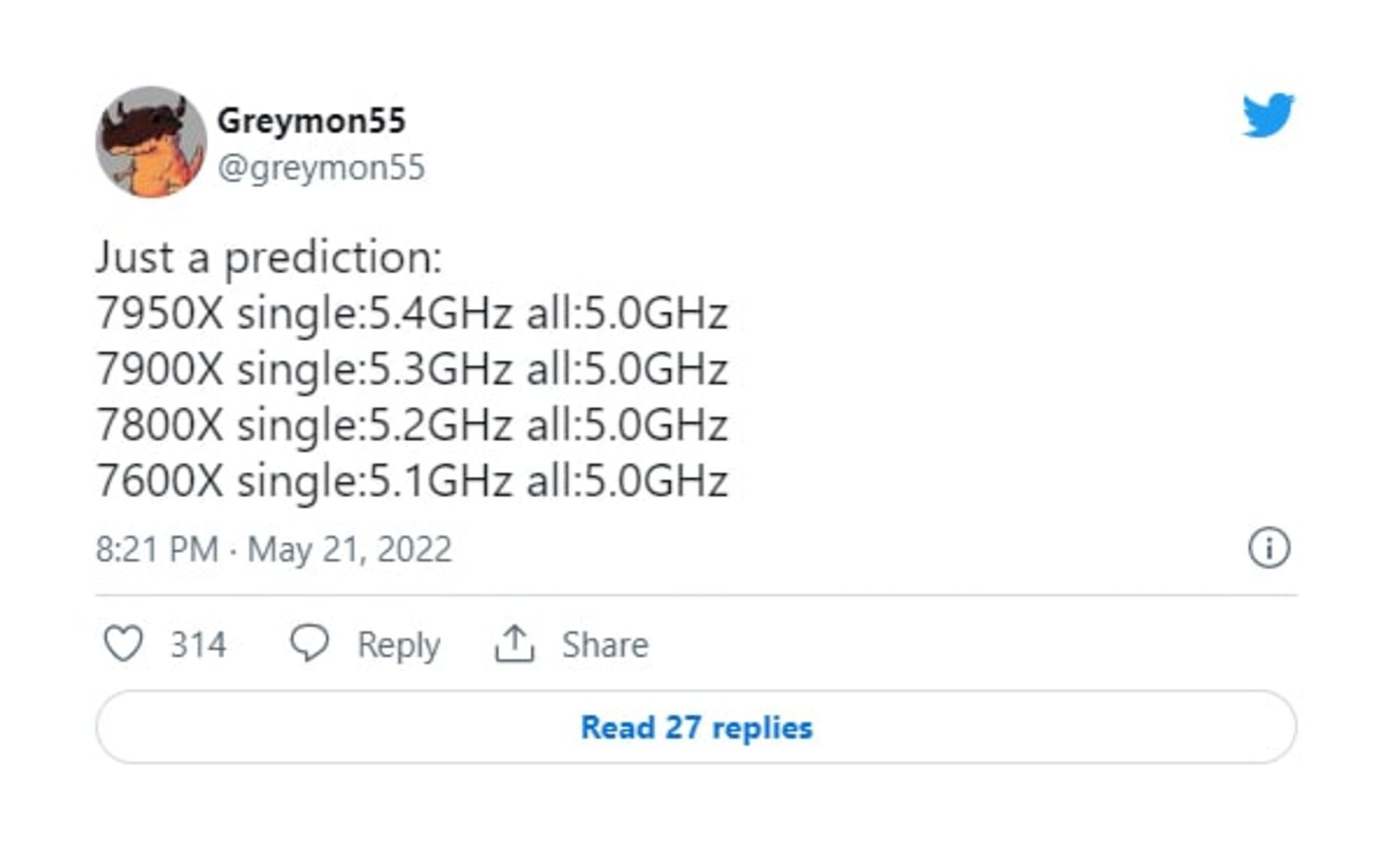Click the 7900X model name in tweet
The height and width of the screenshot is (862, 1400).
(160, 369)
